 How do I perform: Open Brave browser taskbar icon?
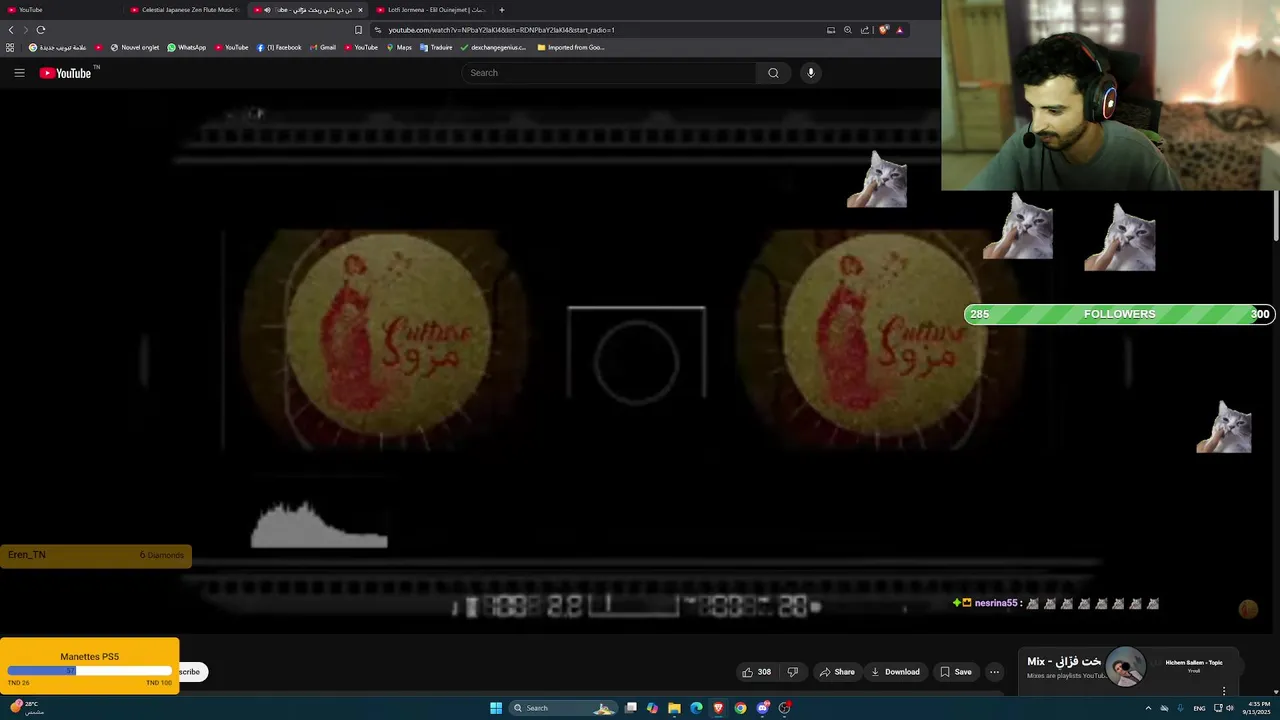pos(718,708)
